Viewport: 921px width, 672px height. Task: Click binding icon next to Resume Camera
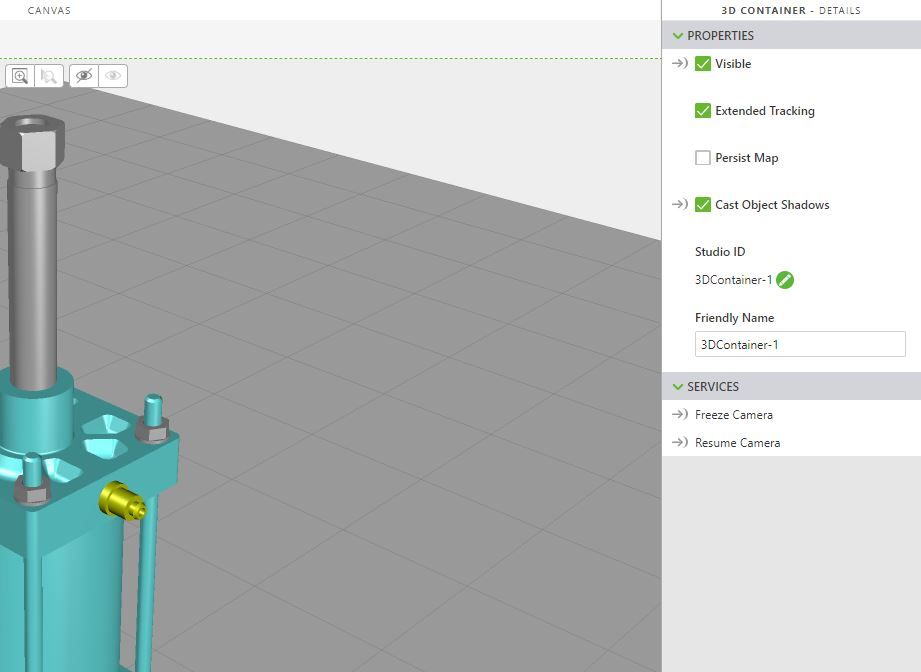point(680,443)
